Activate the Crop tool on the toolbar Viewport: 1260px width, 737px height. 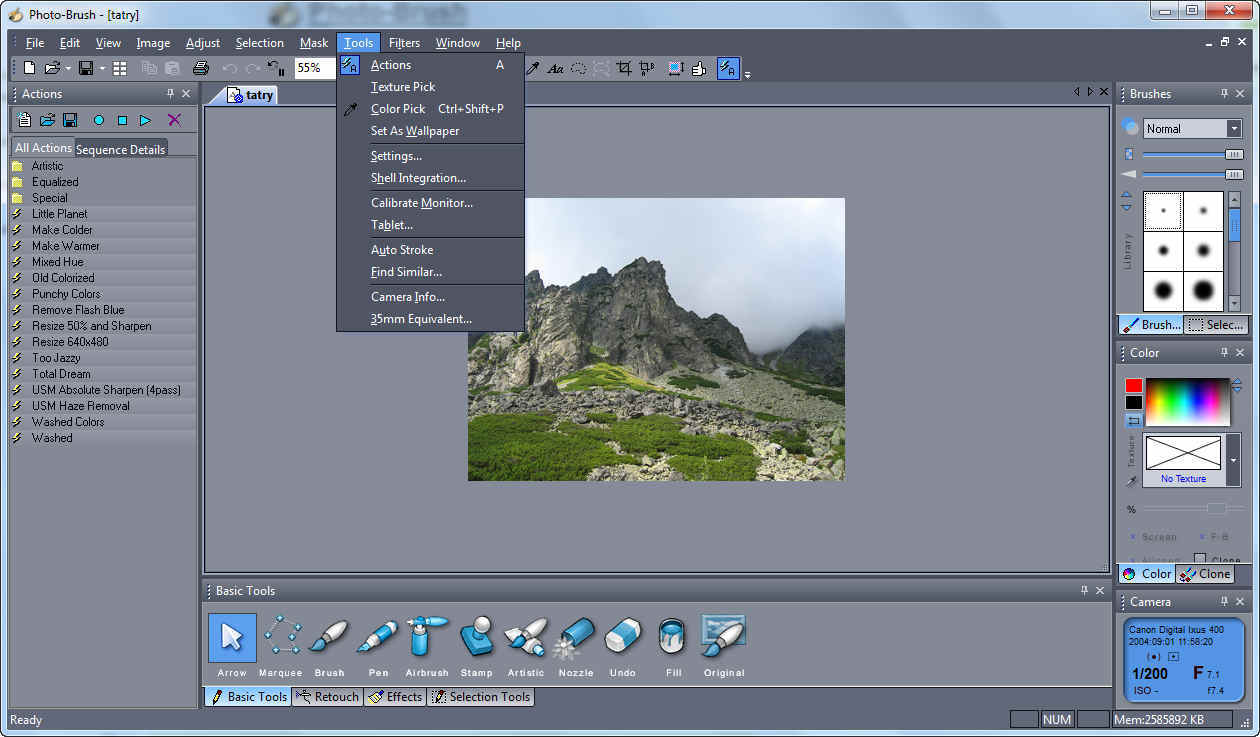623,68
